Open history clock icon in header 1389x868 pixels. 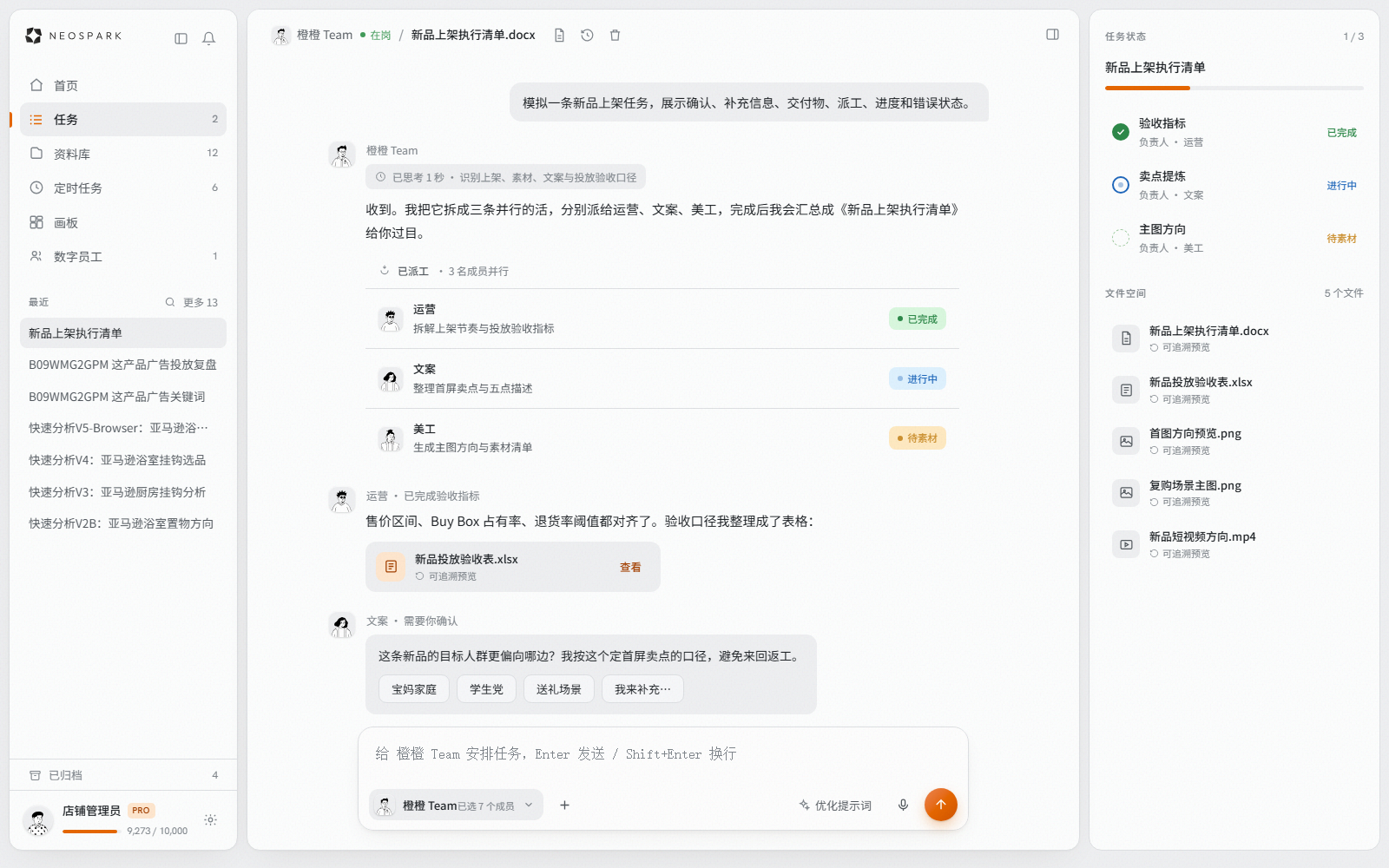coord(587,36)
